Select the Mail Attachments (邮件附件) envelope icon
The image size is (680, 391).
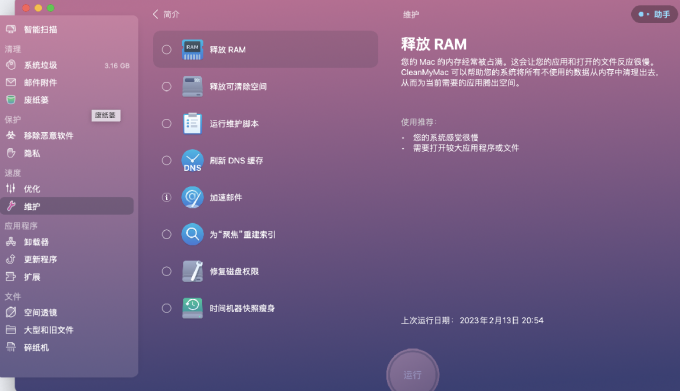11,82
